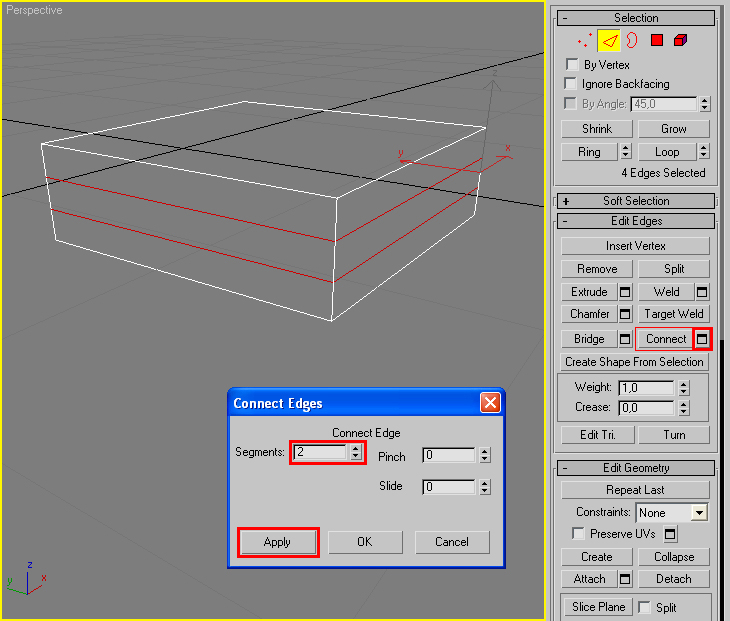Click Repeat Last button

pos(635,490)
